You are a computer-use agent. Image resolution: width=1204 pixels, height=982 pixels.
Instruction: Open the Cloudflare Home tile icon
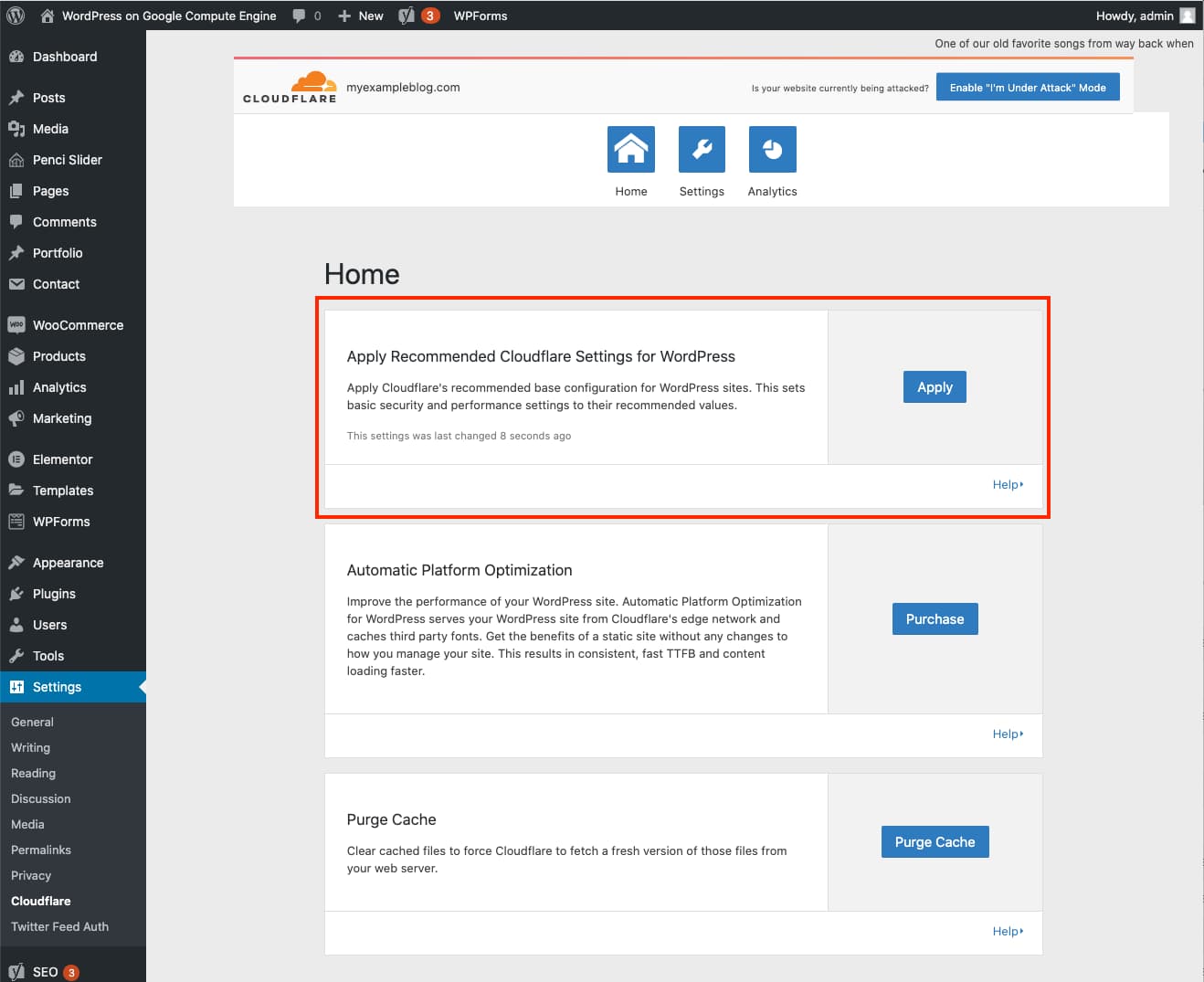(631, 149)
